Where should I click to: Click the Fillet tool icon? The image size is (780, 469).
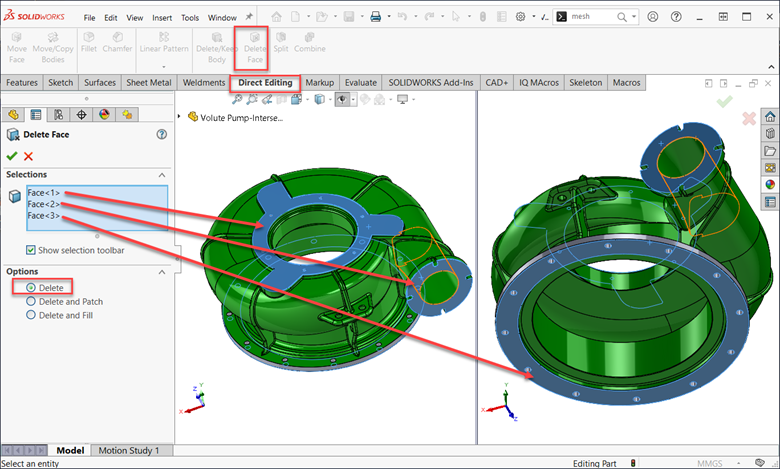click(x=89, y=37)
